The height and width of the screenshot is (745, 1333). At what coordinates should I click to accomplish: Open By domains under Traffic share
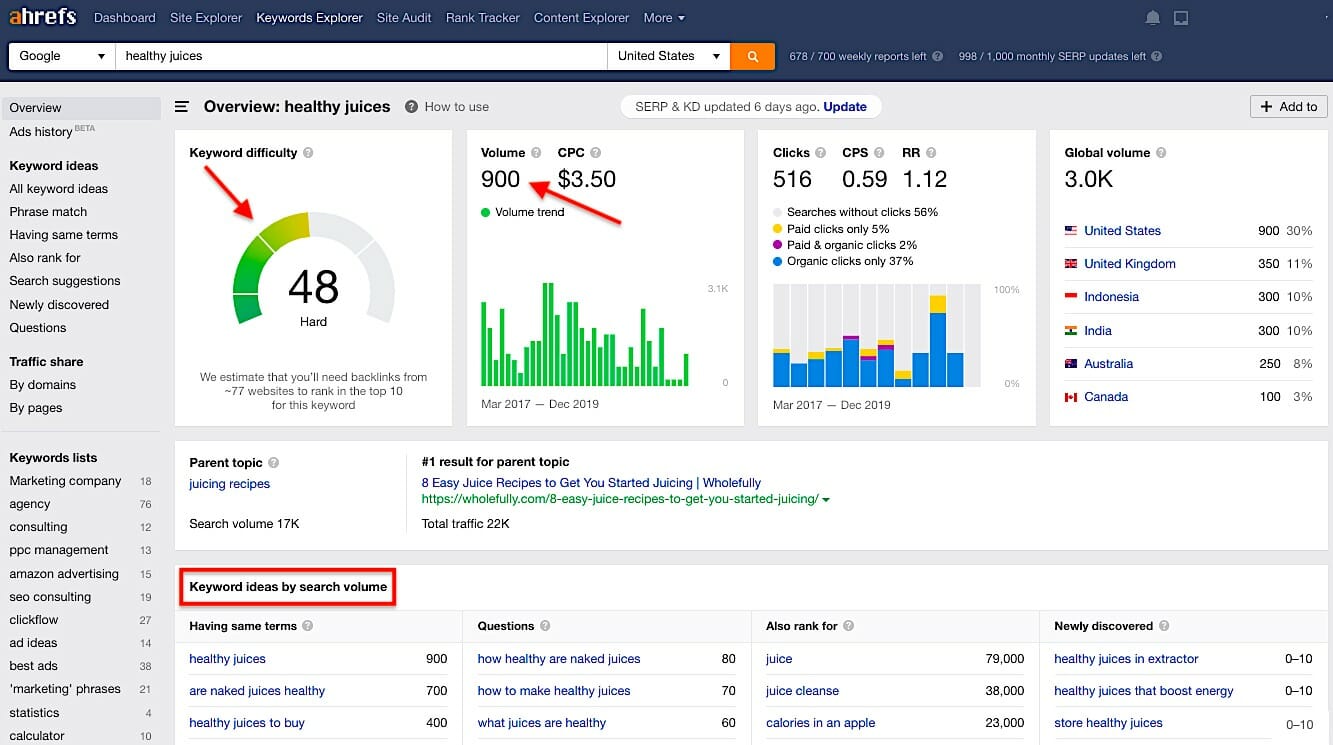[x=43, y=385]
